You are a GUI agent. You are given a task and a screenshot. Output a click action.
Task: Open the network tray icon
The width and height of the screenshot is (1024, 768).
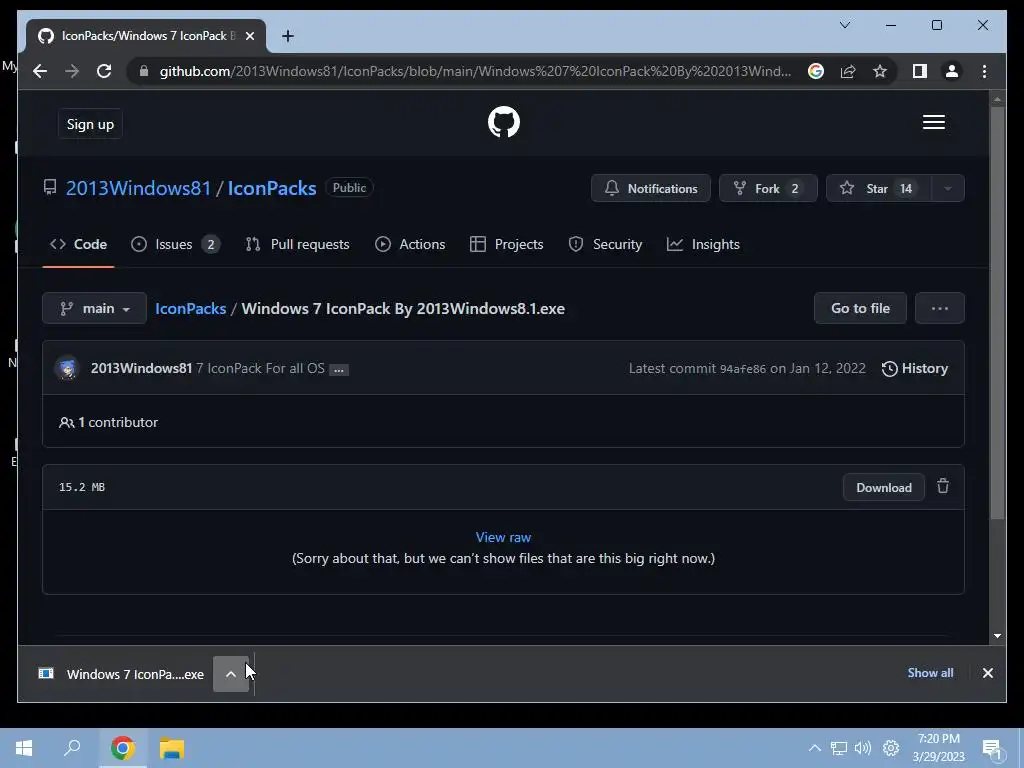(x=839, y=748)
